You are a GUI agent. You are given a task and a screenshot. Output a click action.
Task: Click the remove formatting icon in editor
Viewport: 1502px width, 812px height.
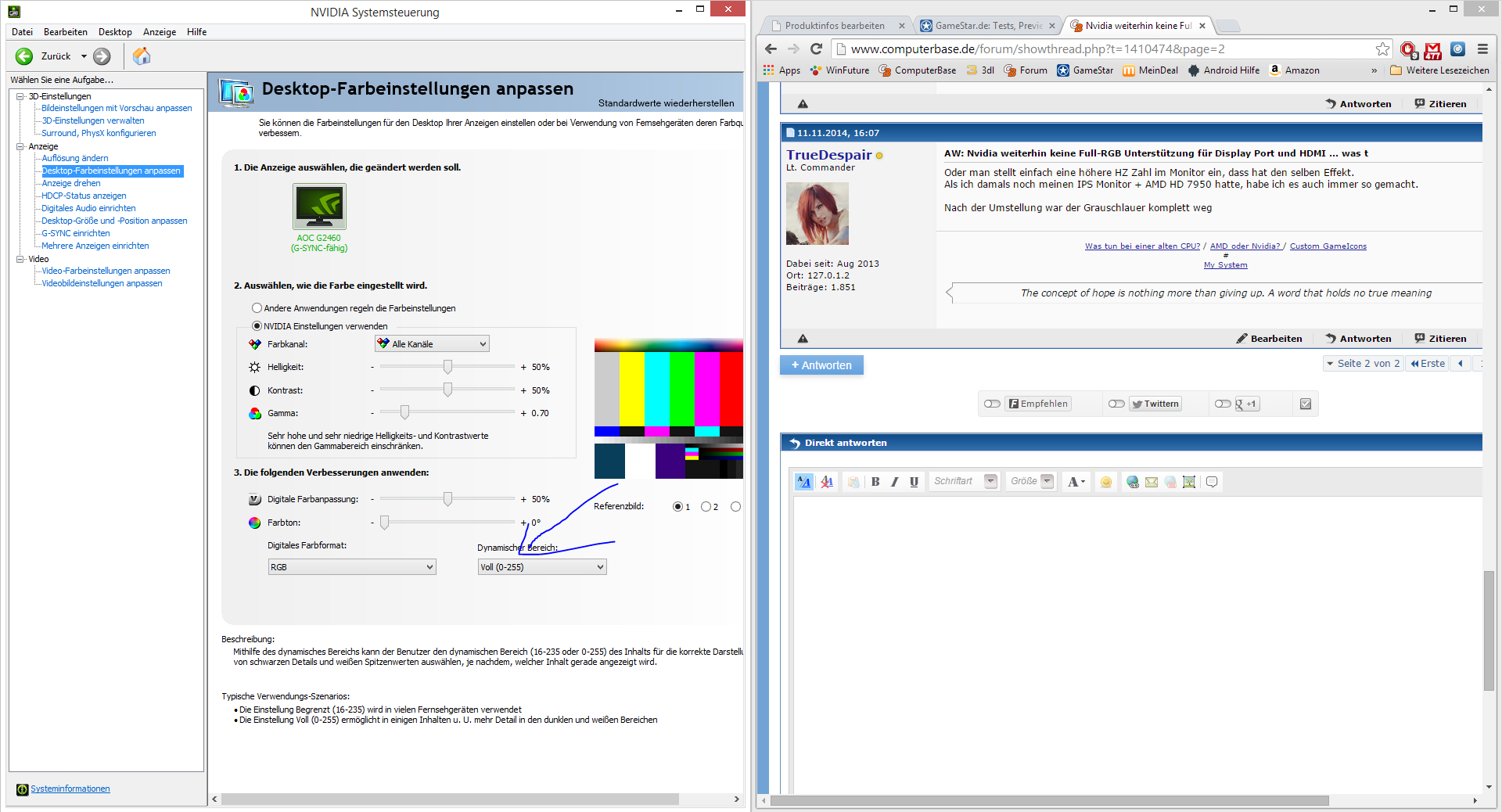(x=827, y=482)
